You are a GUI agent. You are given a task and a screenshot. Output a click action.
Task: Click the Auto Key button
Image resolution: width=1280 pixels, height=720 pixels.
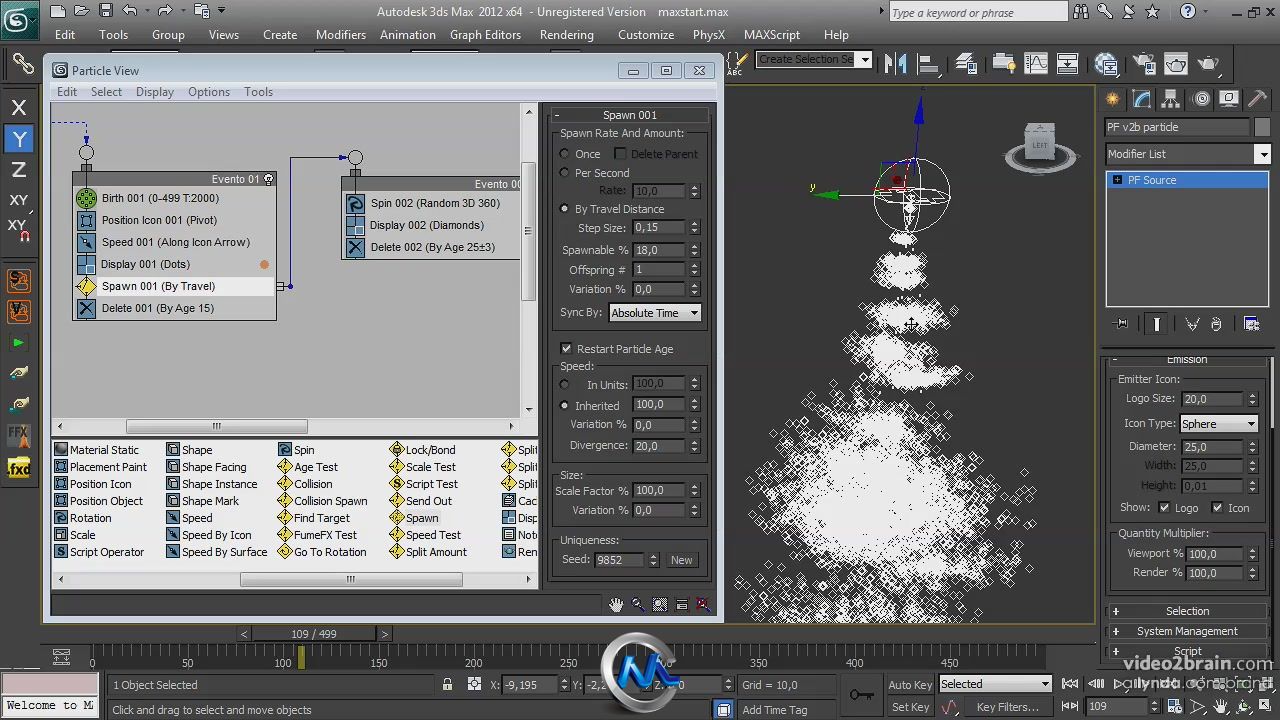(910, 685)
